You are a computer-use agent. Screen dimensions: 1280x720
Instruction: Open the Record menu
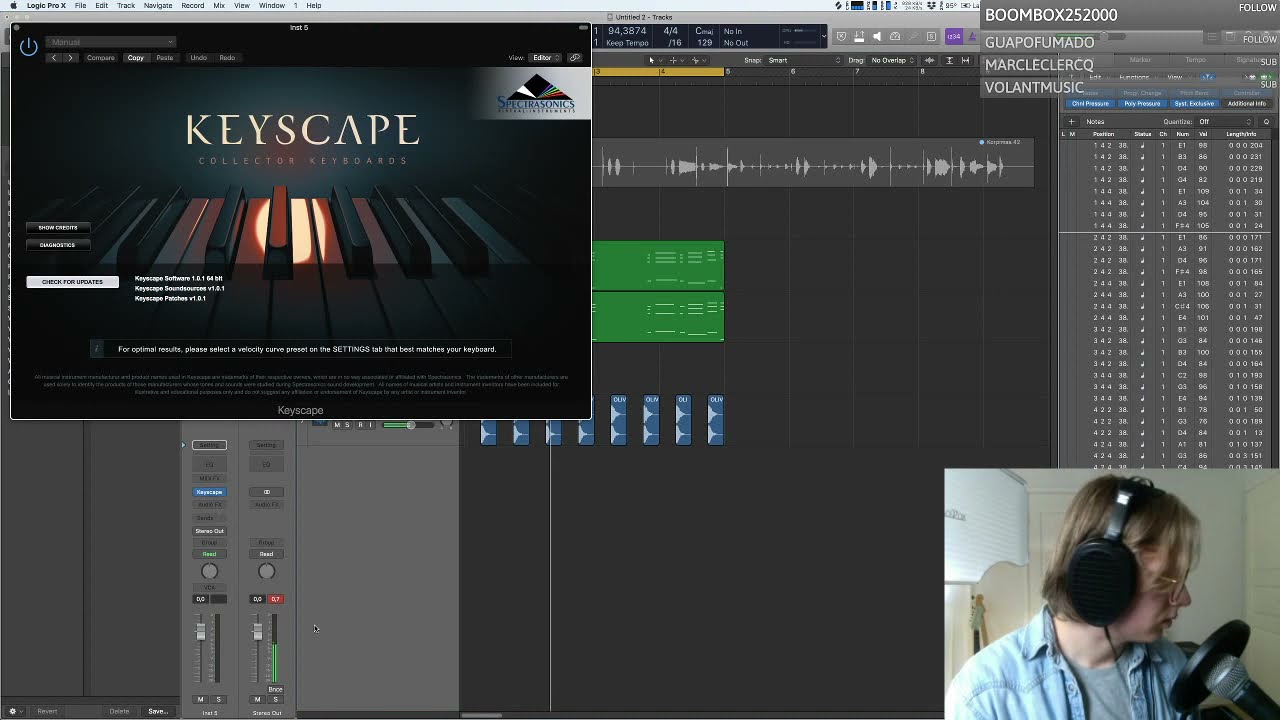tap(193, 6)
